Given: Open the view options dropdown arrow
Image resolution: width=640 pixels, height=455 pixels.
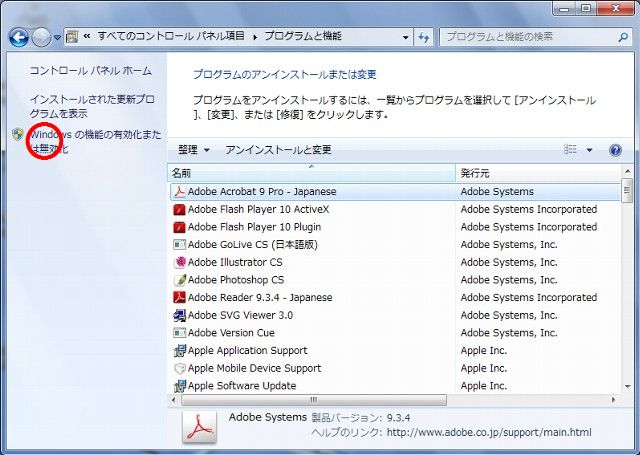Looking at the screenshot, I should point(589,150).
